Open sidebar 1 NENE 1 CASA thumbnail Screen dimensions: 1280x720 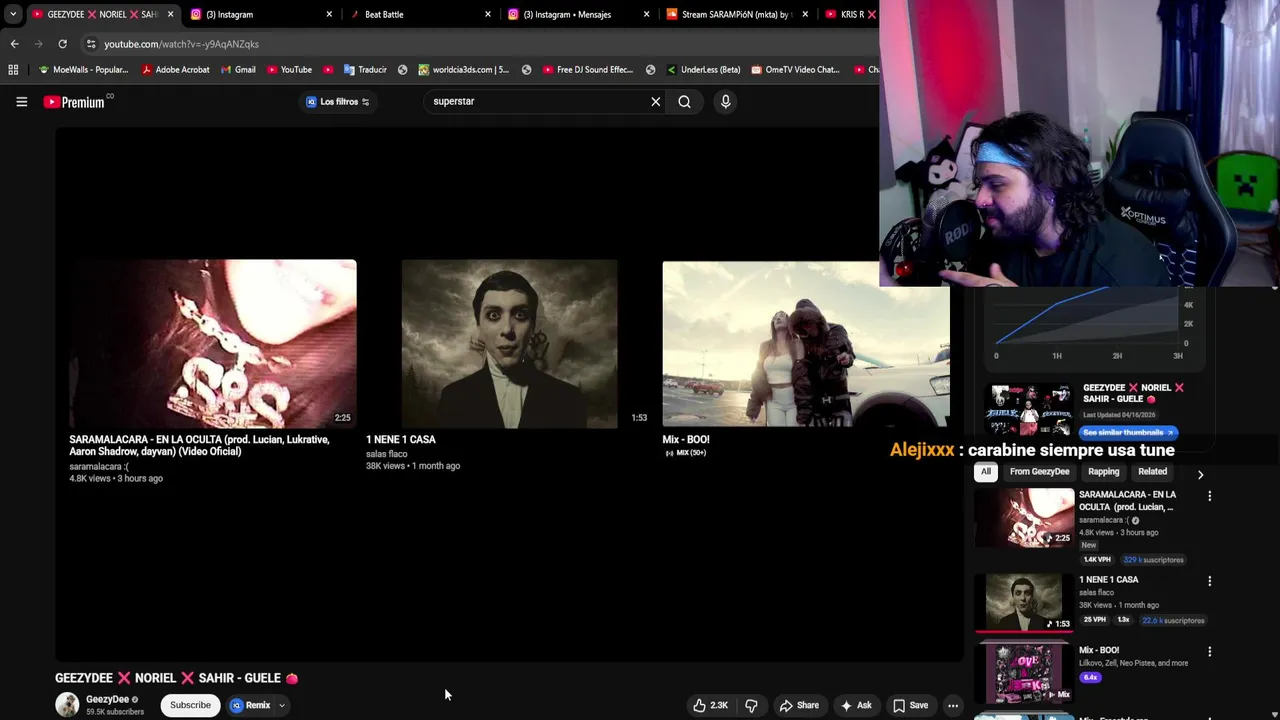(x=1024, y=603)
